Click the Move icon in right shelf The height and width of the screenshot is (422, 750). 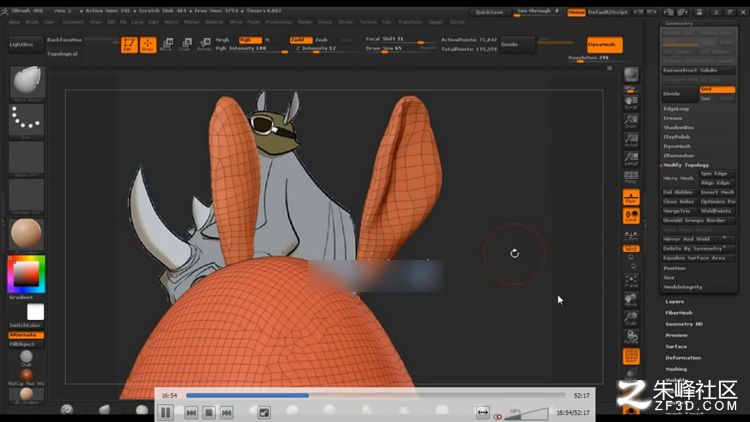(631, 300)
